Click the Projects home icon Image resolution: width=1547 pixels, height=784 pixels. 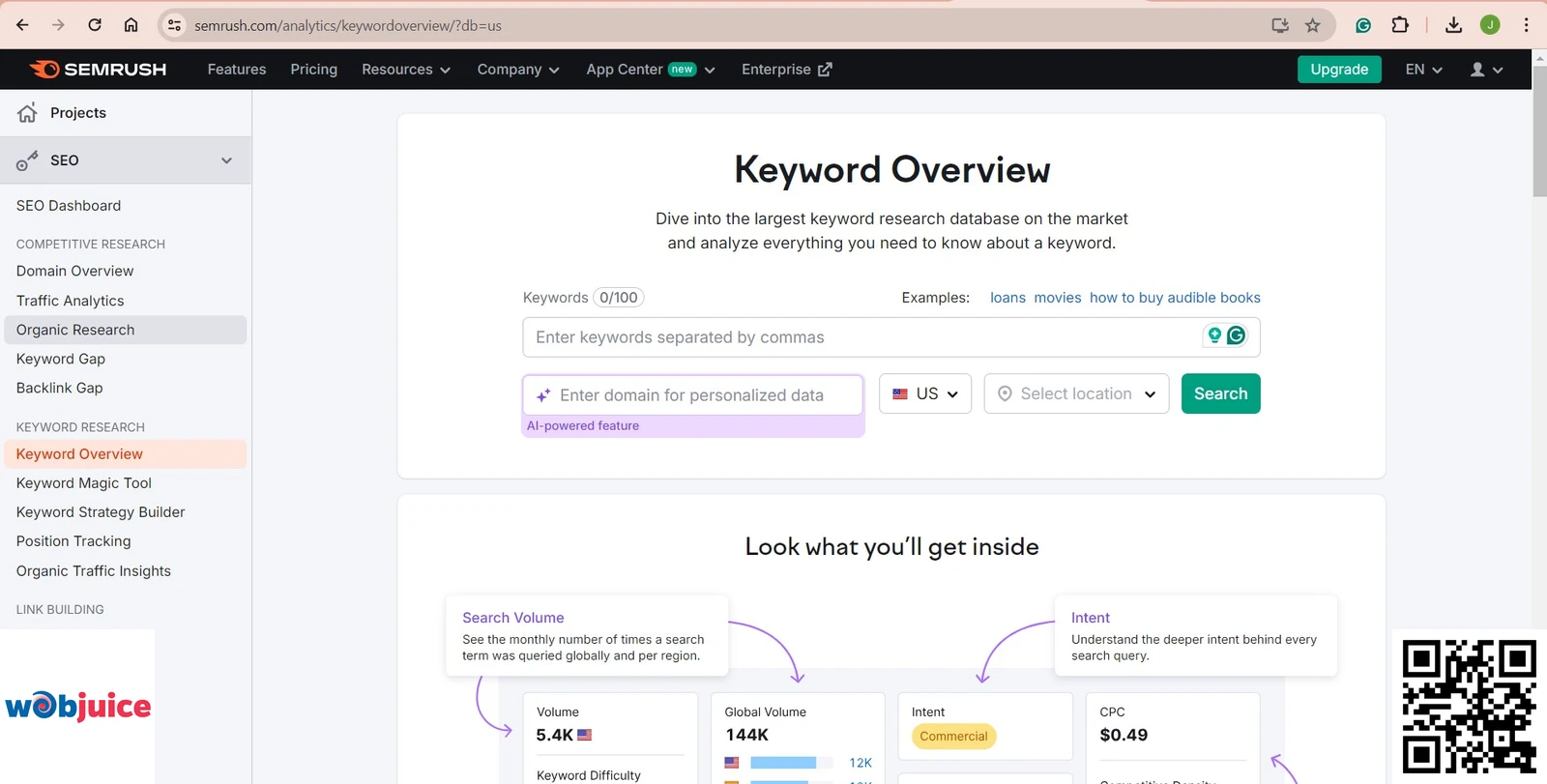(x=27, y=112)
